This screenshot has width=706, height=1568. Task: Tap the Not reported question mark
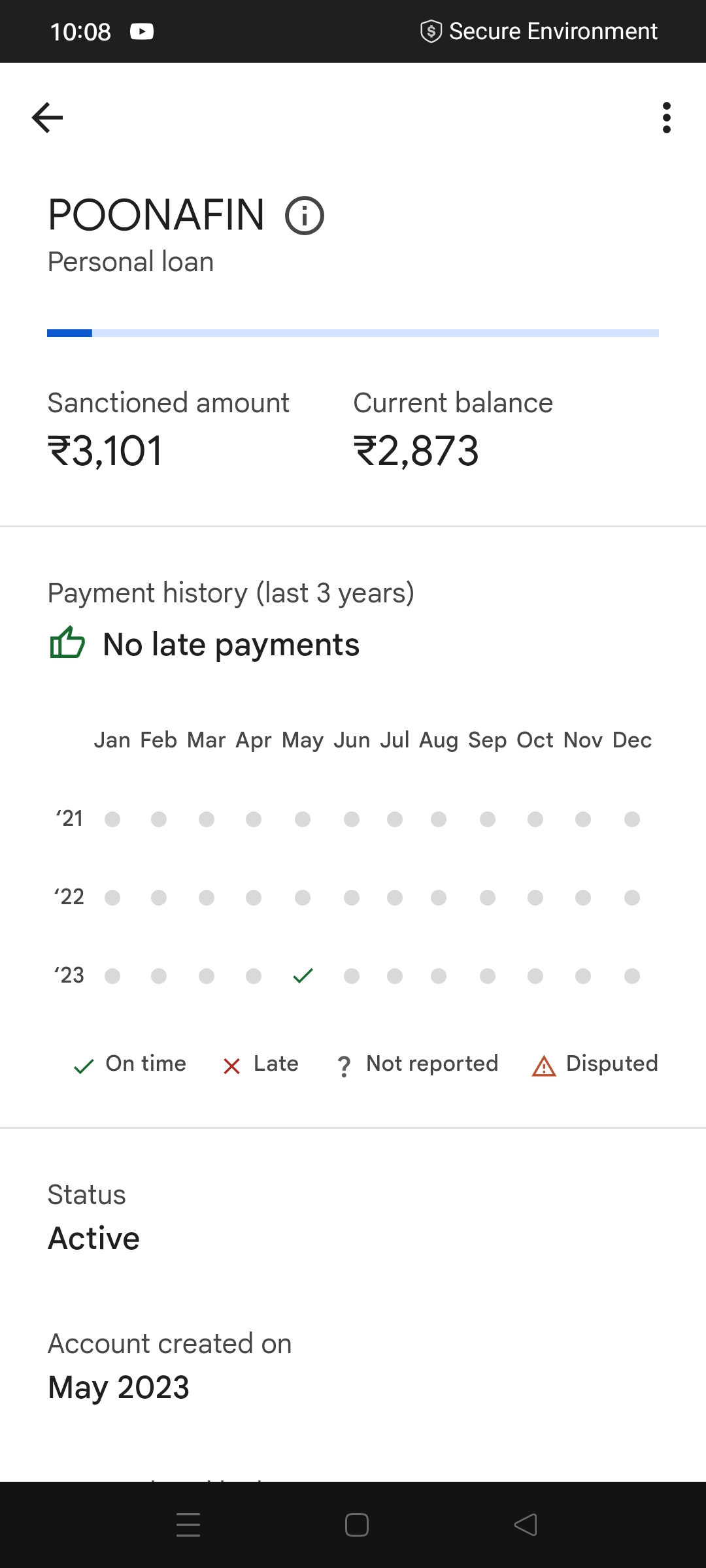pos(344,1066)
